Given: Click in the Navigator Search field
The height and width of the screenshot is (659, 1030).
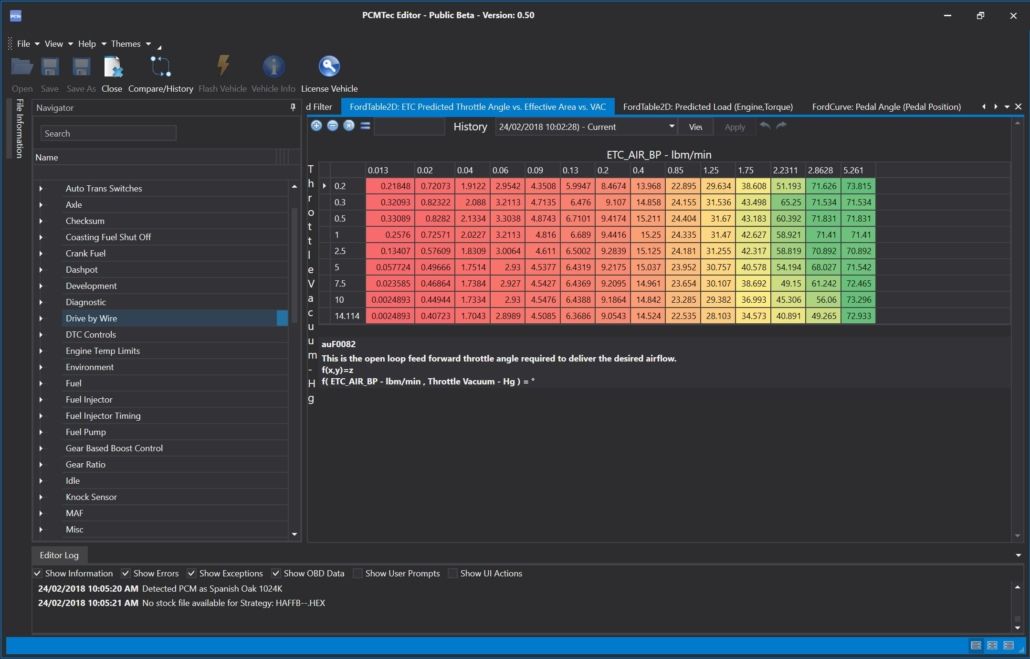Looking at the screenshot, I should click(108, 133).
